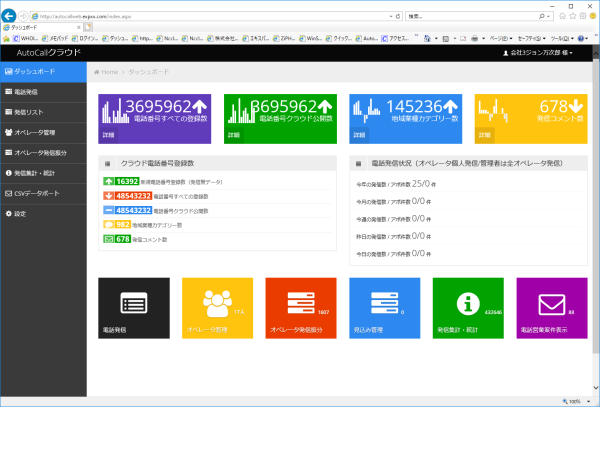
Task: Click the Home breadcrumb link
Action: (105, 72)
